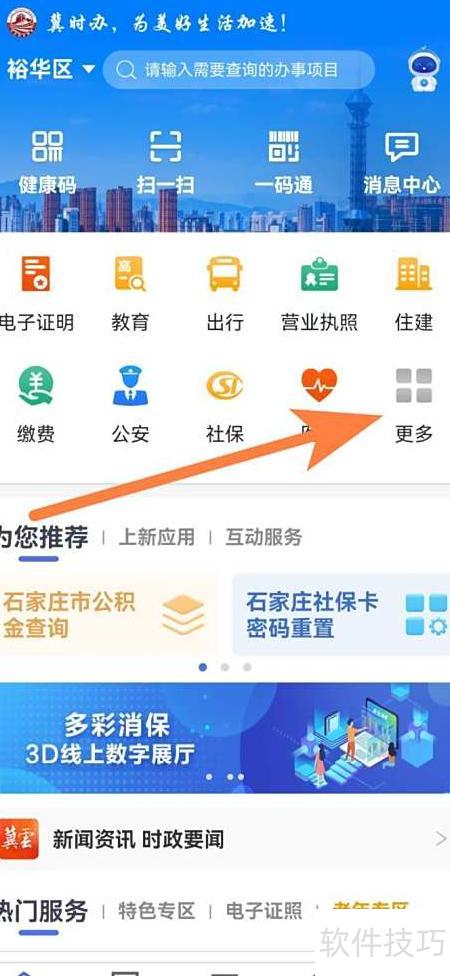Expand 更多 services grid
This screenshot has width=450, height=976.
[x=414, y=405]
